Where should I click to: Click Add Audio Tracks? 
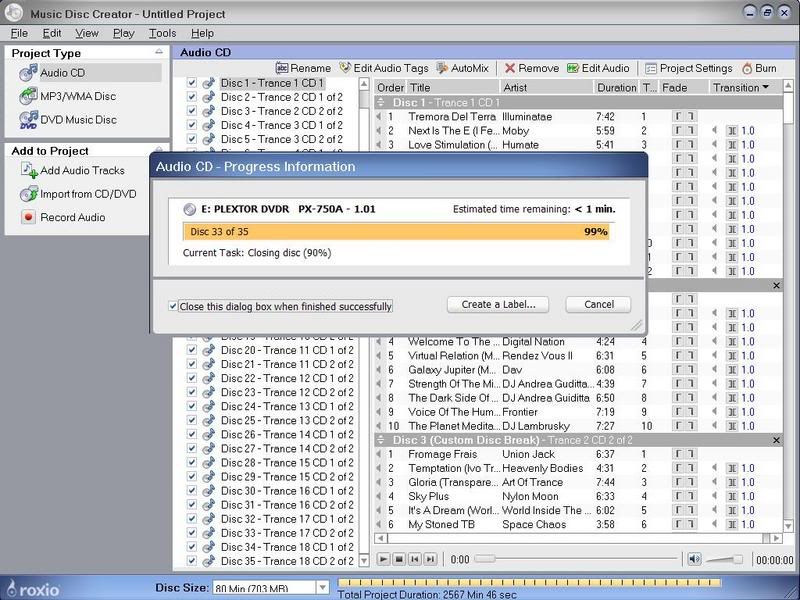click(72, 170)
